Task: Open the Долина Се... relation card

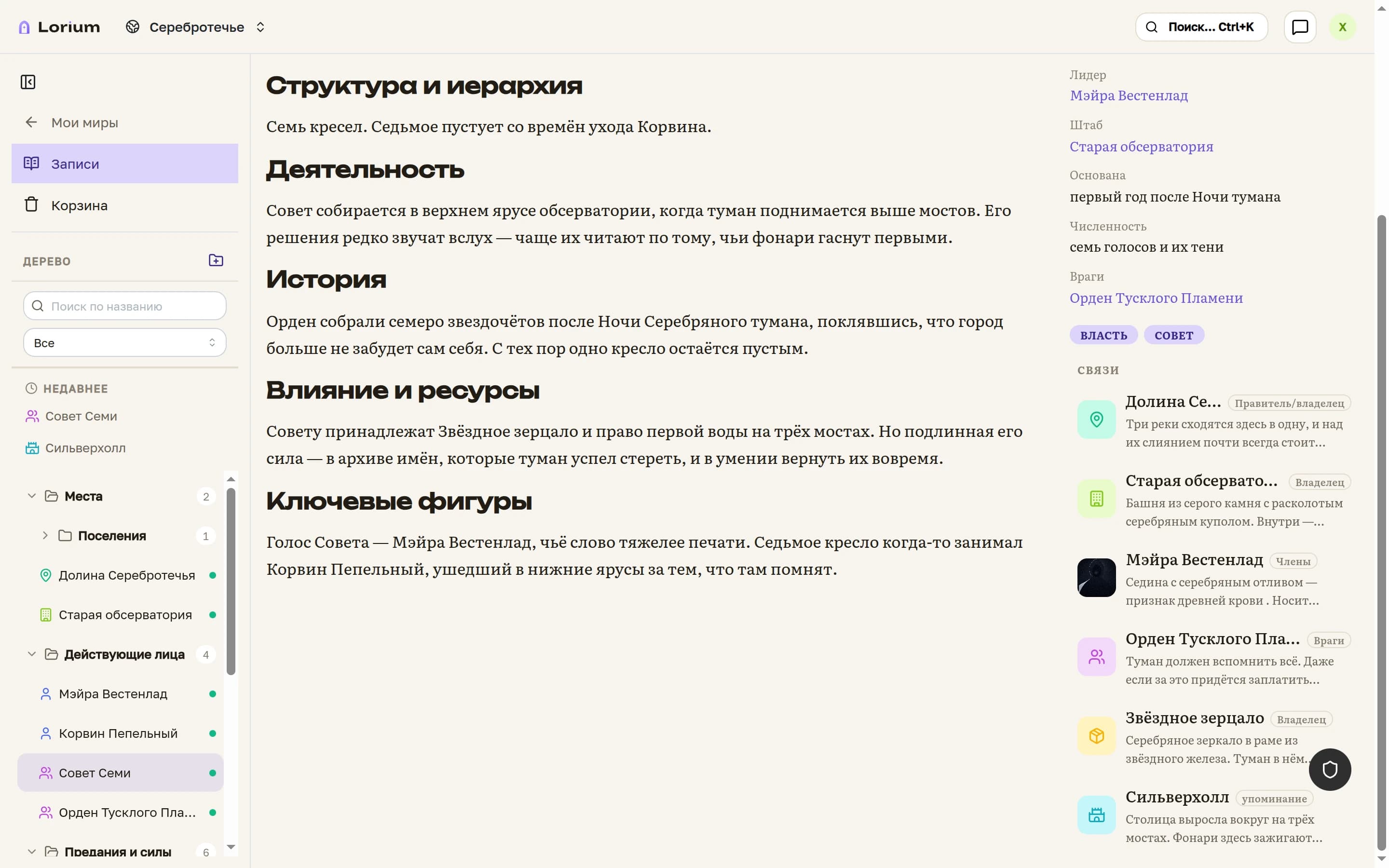Action: pos(1213,420)
